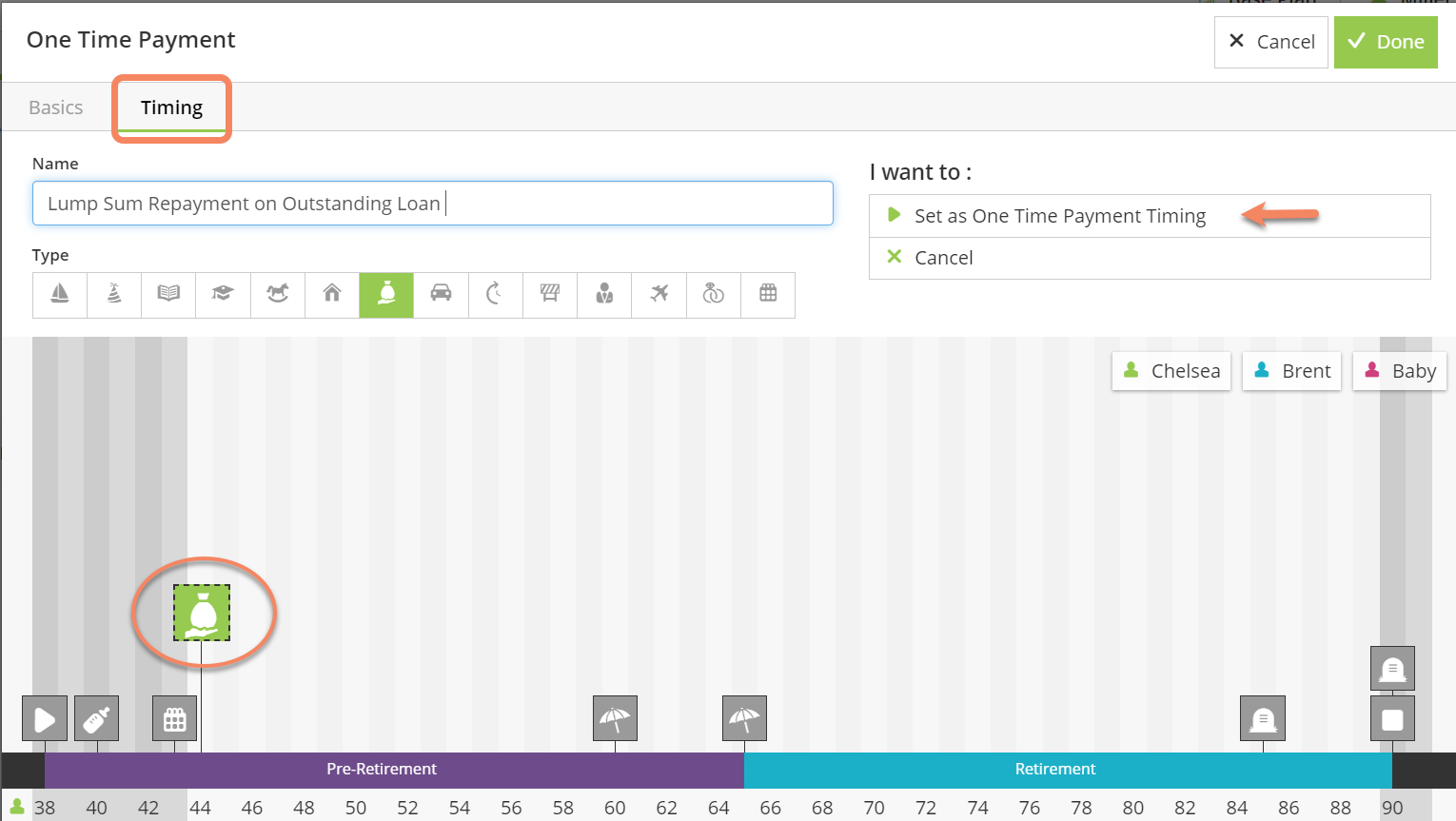Screen dimensions: 1456x821
Task: Choose Set as One Time Payment Timing
Action: click(1059, 216)
